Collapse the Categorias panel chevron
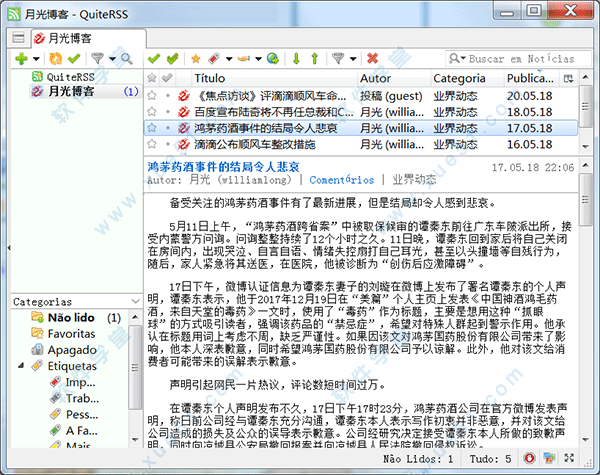Image resolution: width=600 pixels, height=475 pixels. pos(135,301)
